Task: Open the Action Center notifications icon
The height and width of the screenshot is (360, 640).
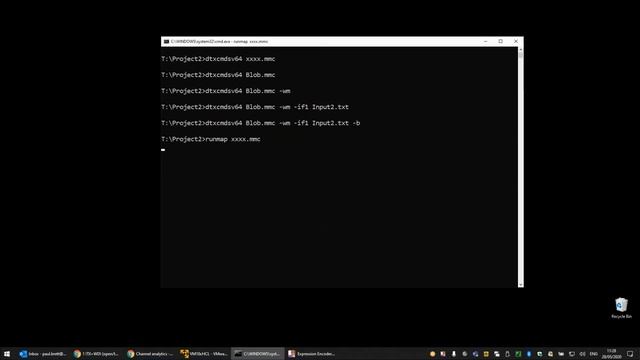Action: [630, 354]
